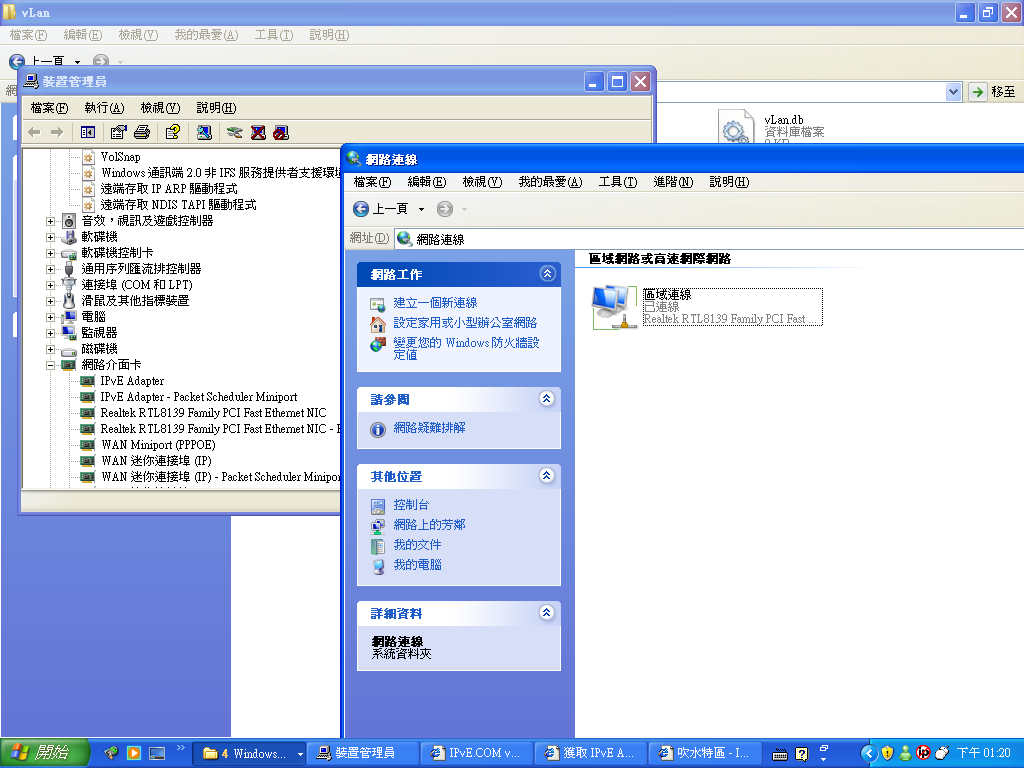Collapse the 詳細資料 panel with its chevron
1024x768 pixels.
coord(546,613)
